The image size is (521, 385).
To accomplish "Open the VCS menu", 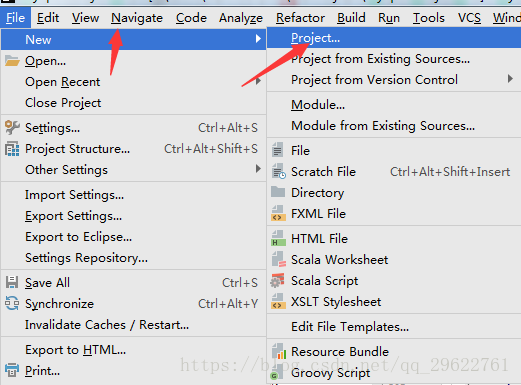I will [469, 18].
